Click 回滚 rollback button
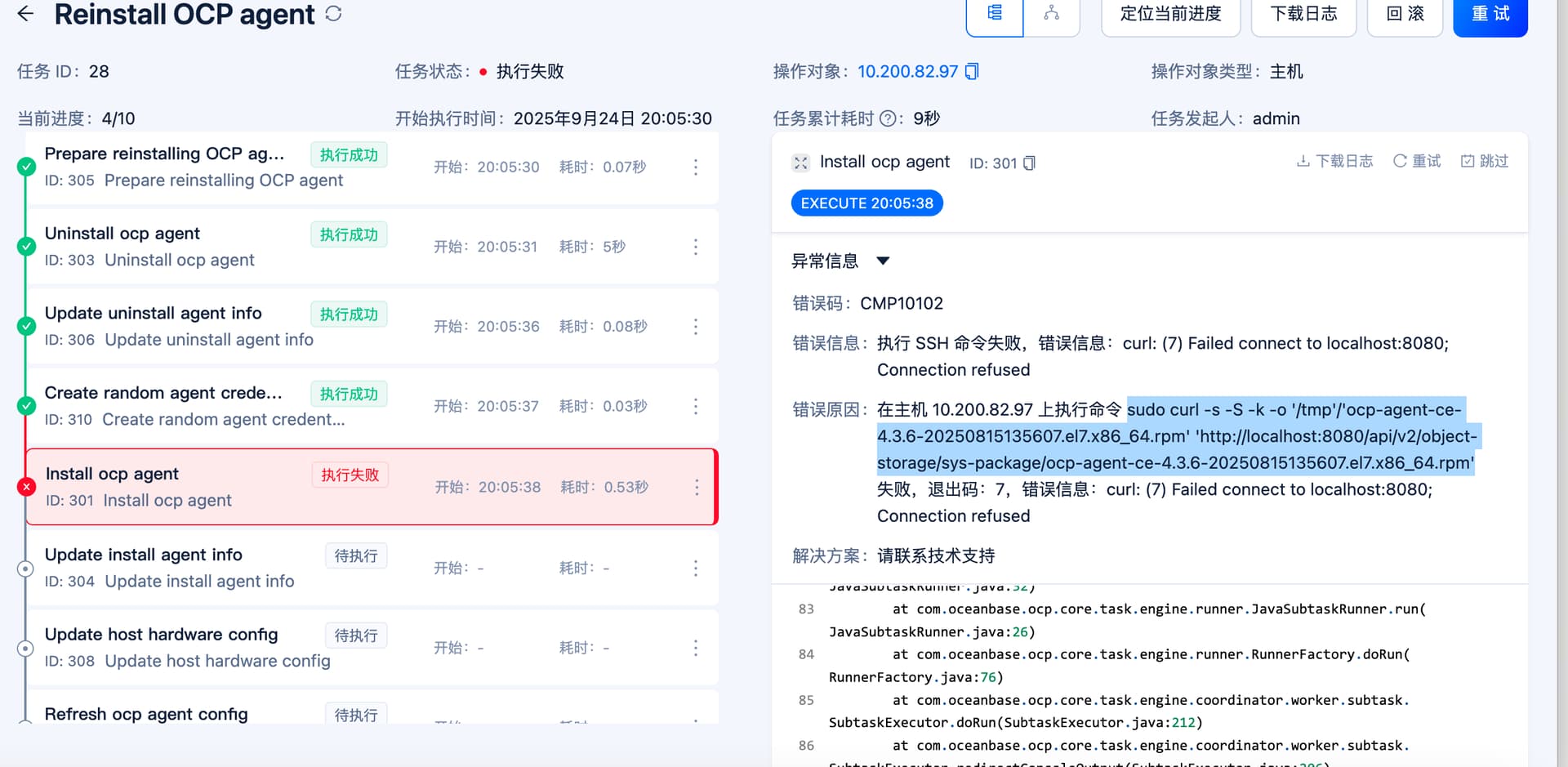Image resolution: width=1568 pixels, height=767 pixels. pos(1405,14)
